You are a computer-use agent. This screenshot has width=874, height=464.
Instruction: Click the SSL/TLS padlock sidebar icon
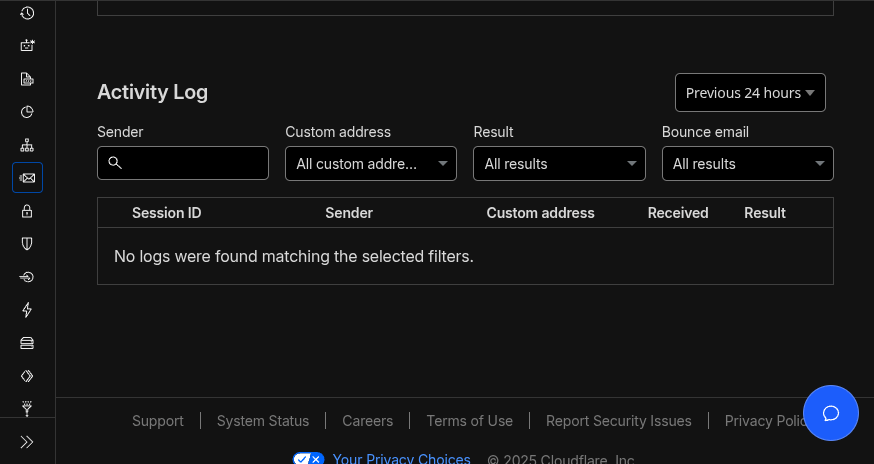point(27,211)
